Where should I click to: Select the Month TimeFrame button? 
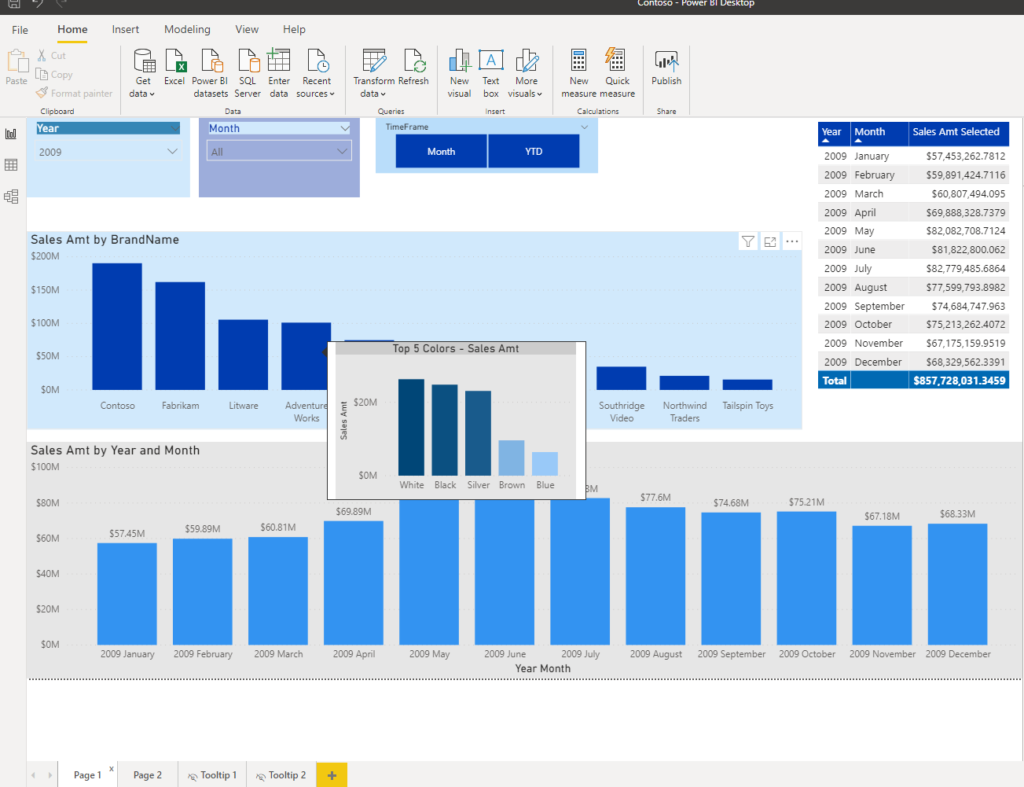click(441, 151)
